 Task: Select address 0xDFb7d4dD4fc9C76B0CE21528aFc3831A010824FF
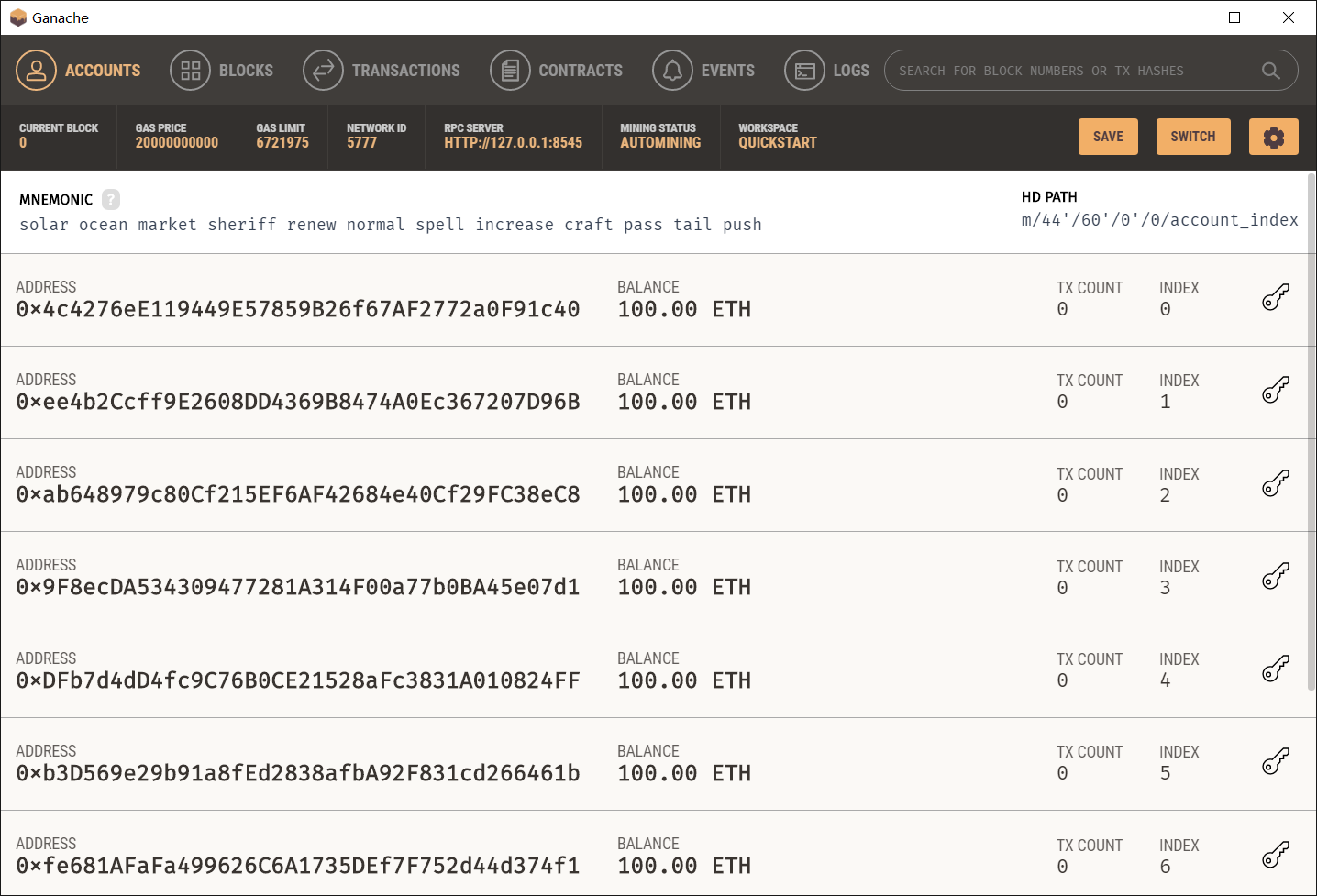pyautogui.click(x=298, y=680)
